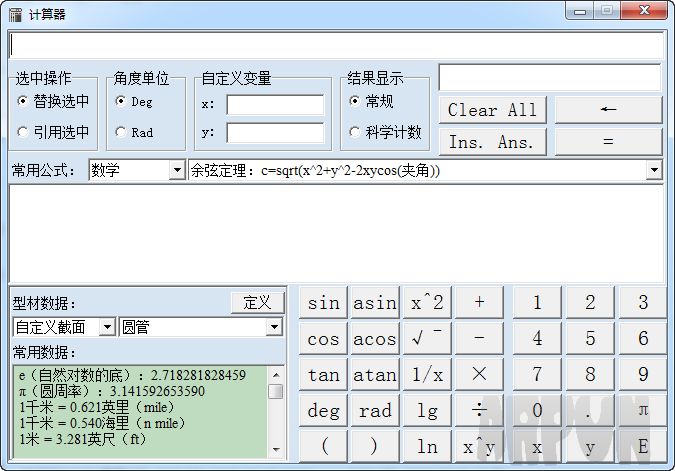Click digit key 2
The image size is (675, 471).
click(590, 302)
